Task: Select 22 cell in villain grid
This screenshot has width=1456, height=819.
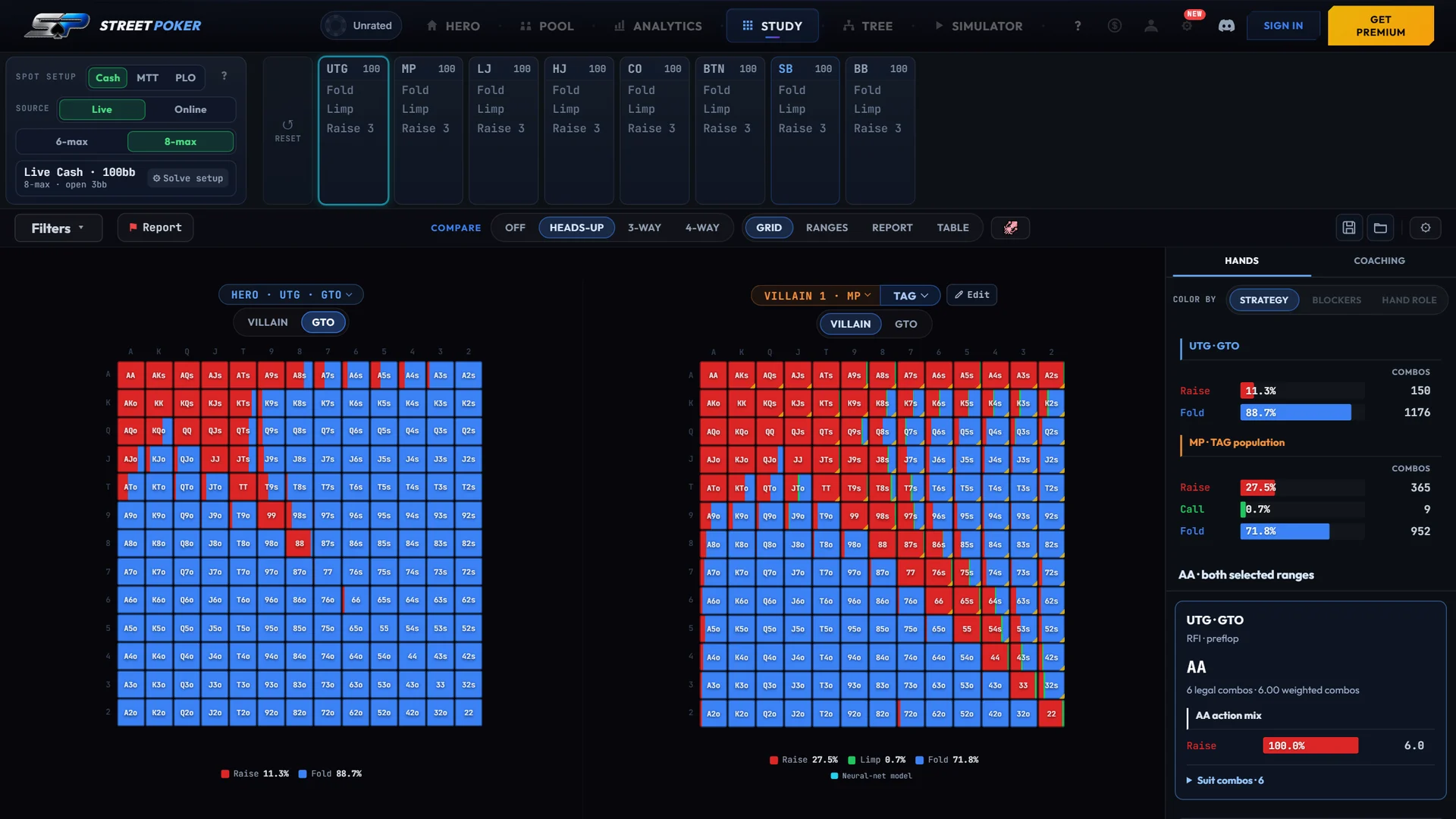Action: point(1051,714)
